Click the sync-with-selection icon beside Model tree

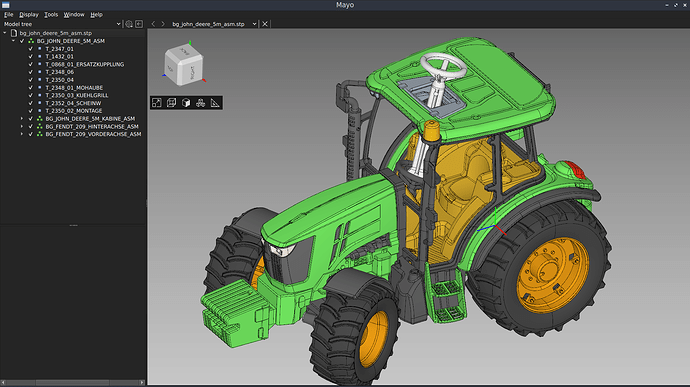139,24
